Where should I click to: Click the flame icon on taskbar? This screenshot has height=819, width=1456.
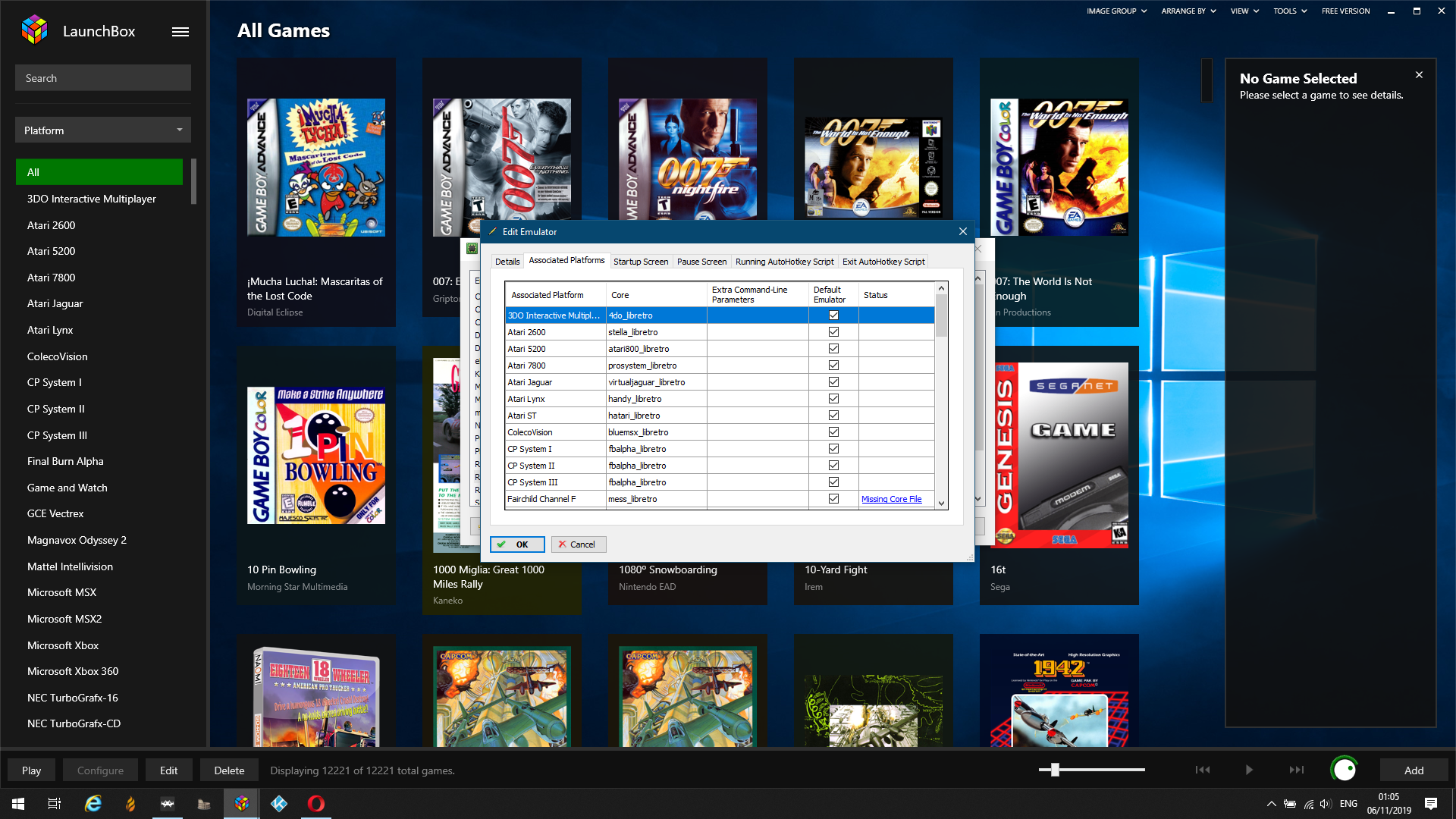click(x=130, y=804)
